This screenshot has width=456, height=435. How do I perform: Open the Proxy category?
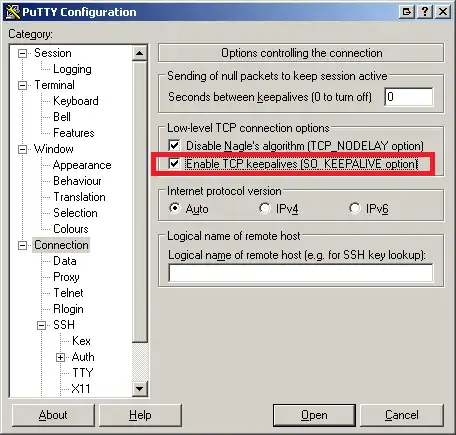[66, 277]
